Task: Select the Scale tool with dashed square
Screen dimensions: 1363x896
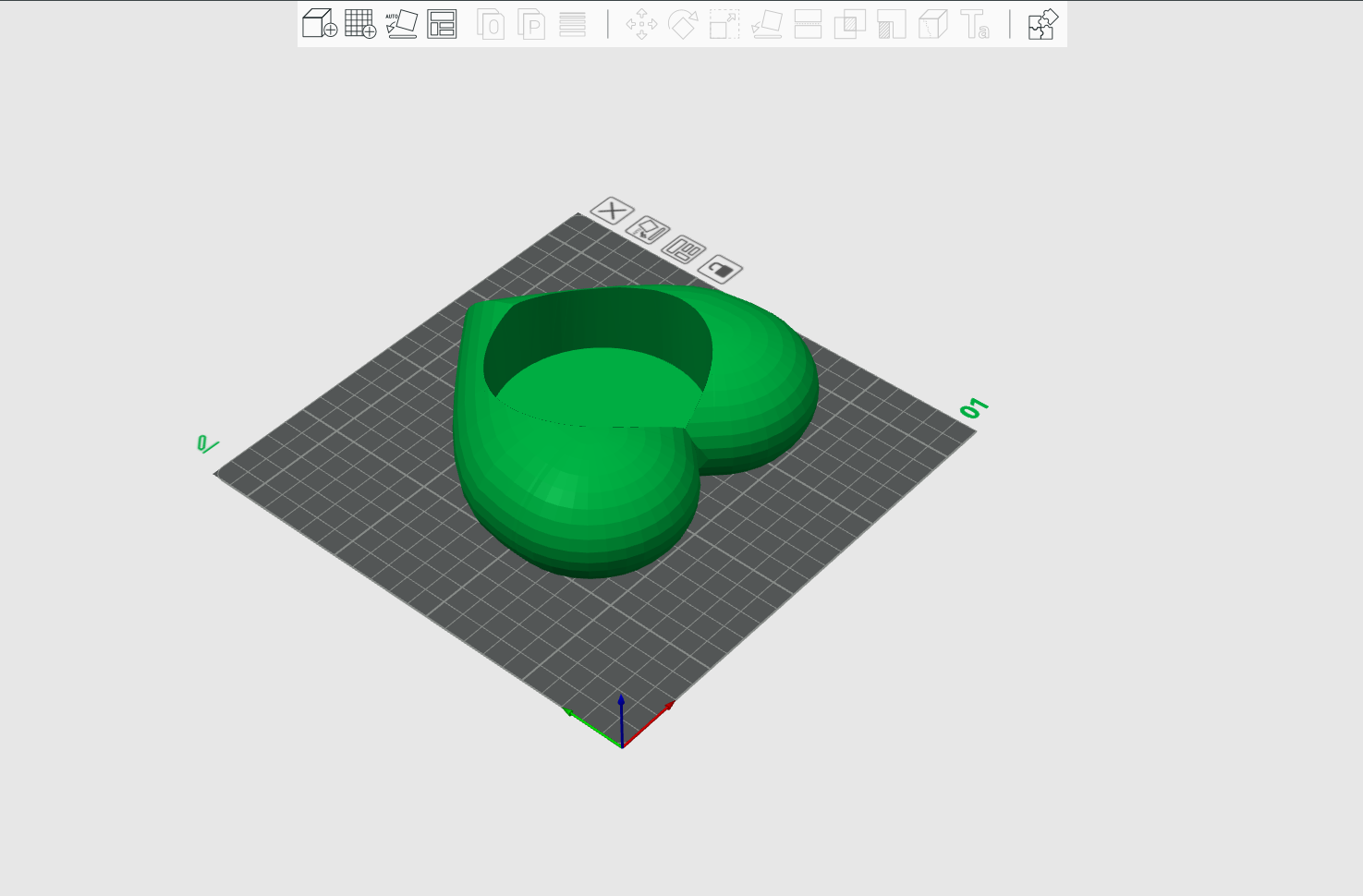Action: point(724,24)
